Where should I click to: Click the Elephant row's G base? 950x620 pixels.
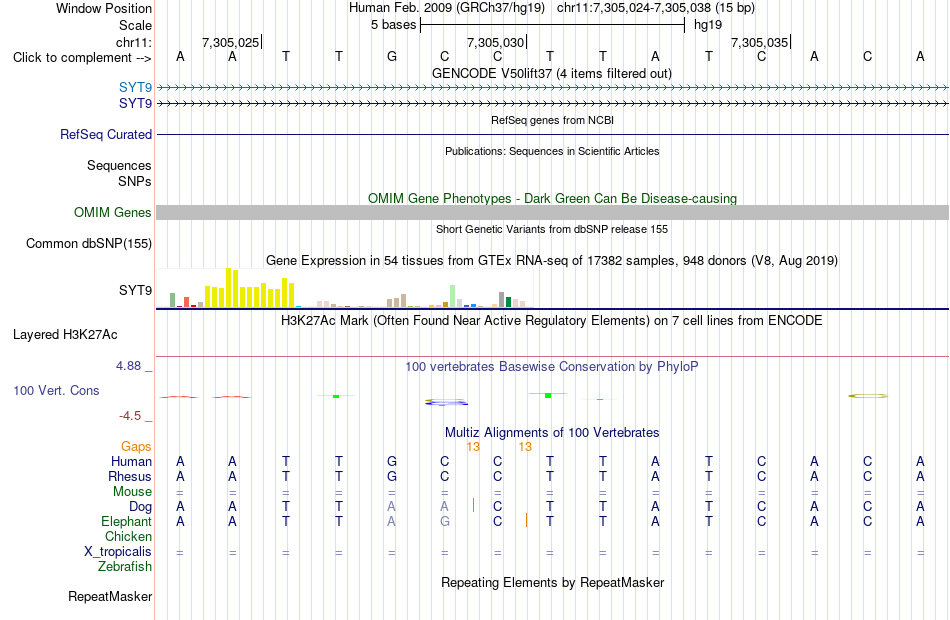click(x=445, y=522)
